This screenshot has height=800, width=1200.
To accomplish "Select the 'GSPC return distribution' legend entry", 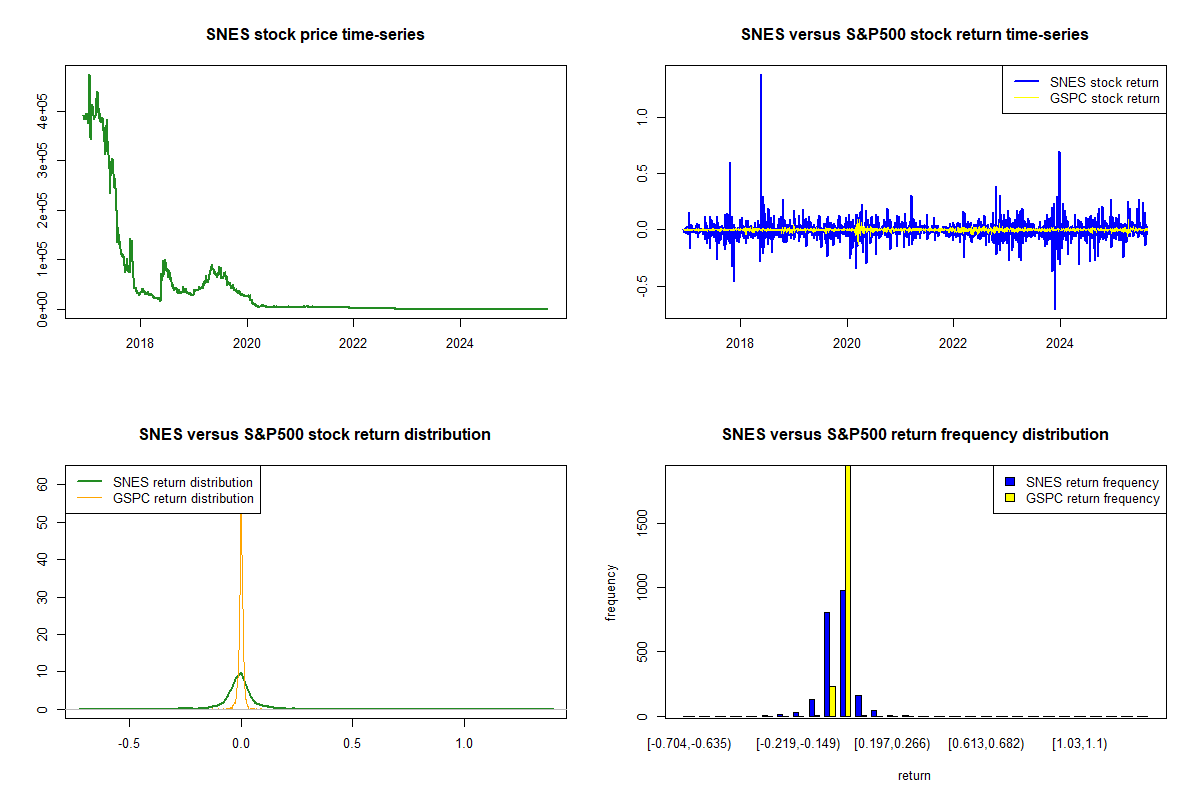I will coord(183,499).
